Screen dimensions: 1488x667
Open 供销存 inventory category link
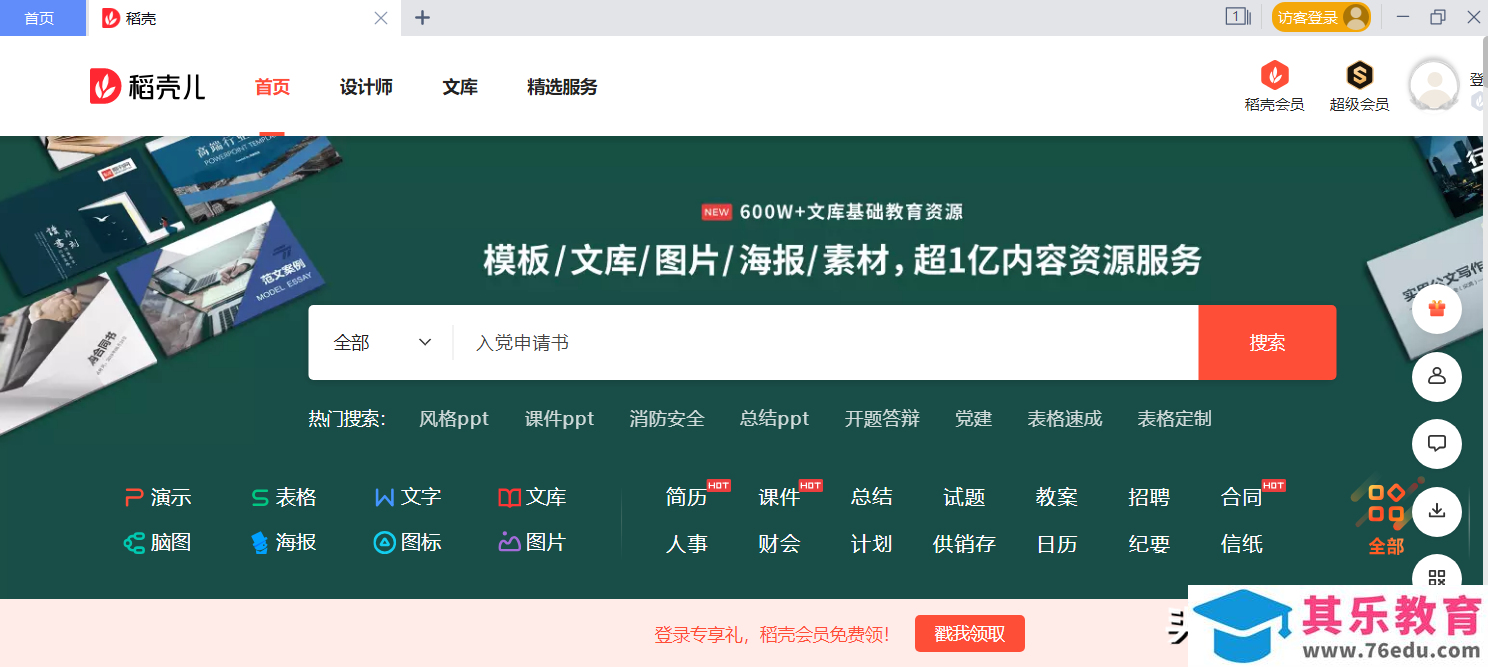[x=964, y=544]
